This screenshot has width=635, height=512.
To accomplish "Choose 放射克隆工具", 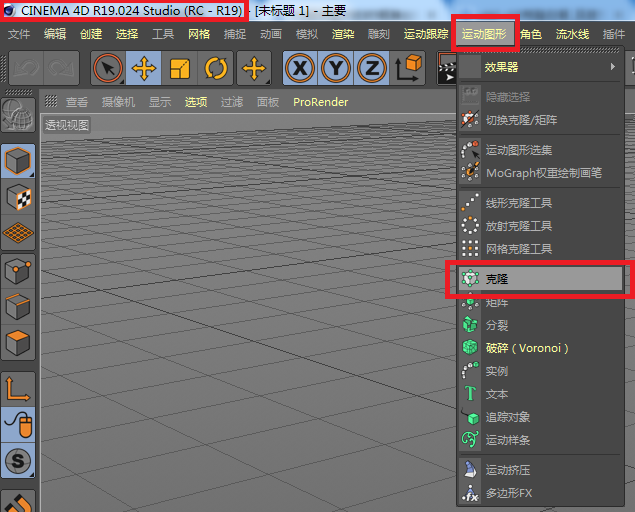I will click(540, 226).
